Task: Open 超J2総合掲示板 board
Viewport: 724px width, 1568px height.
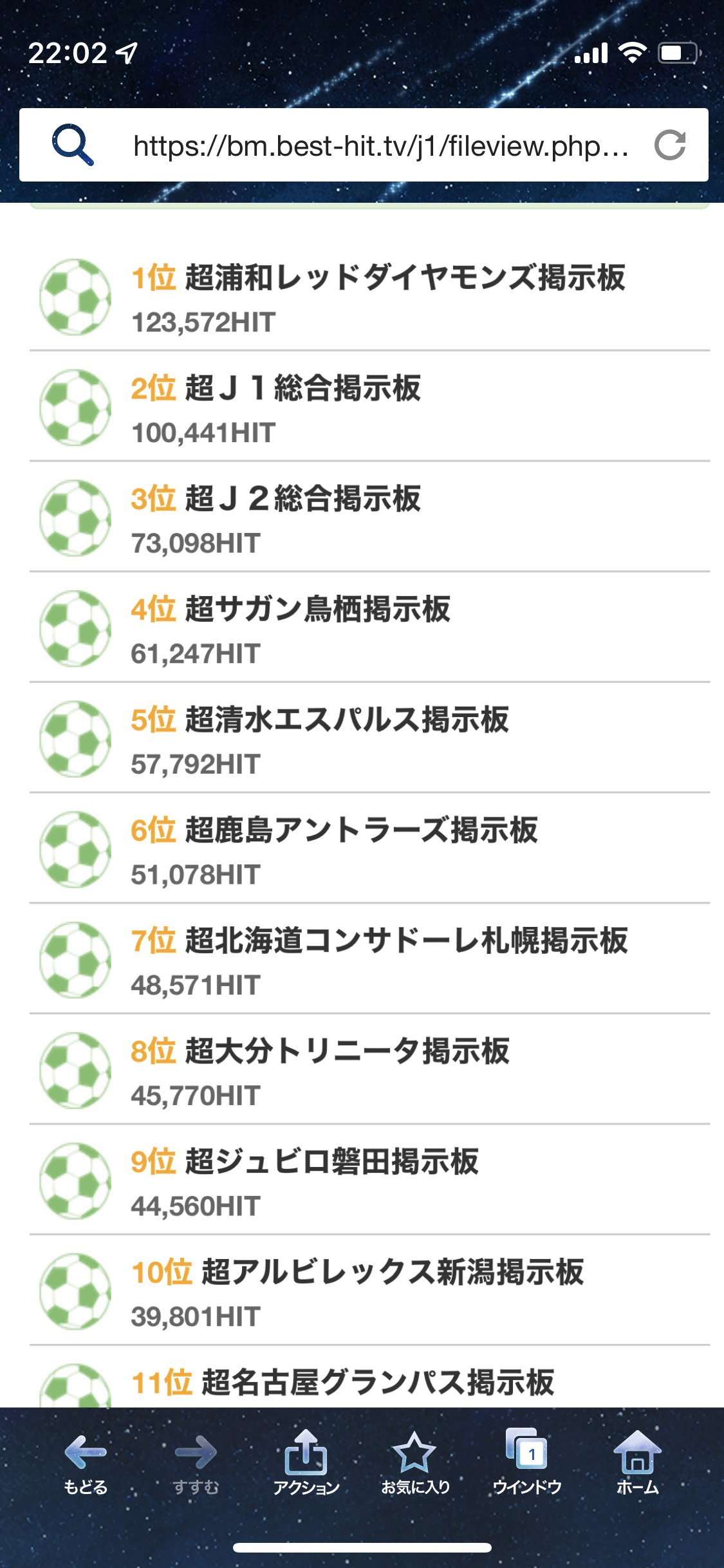Action: click(x=302, y=499)
